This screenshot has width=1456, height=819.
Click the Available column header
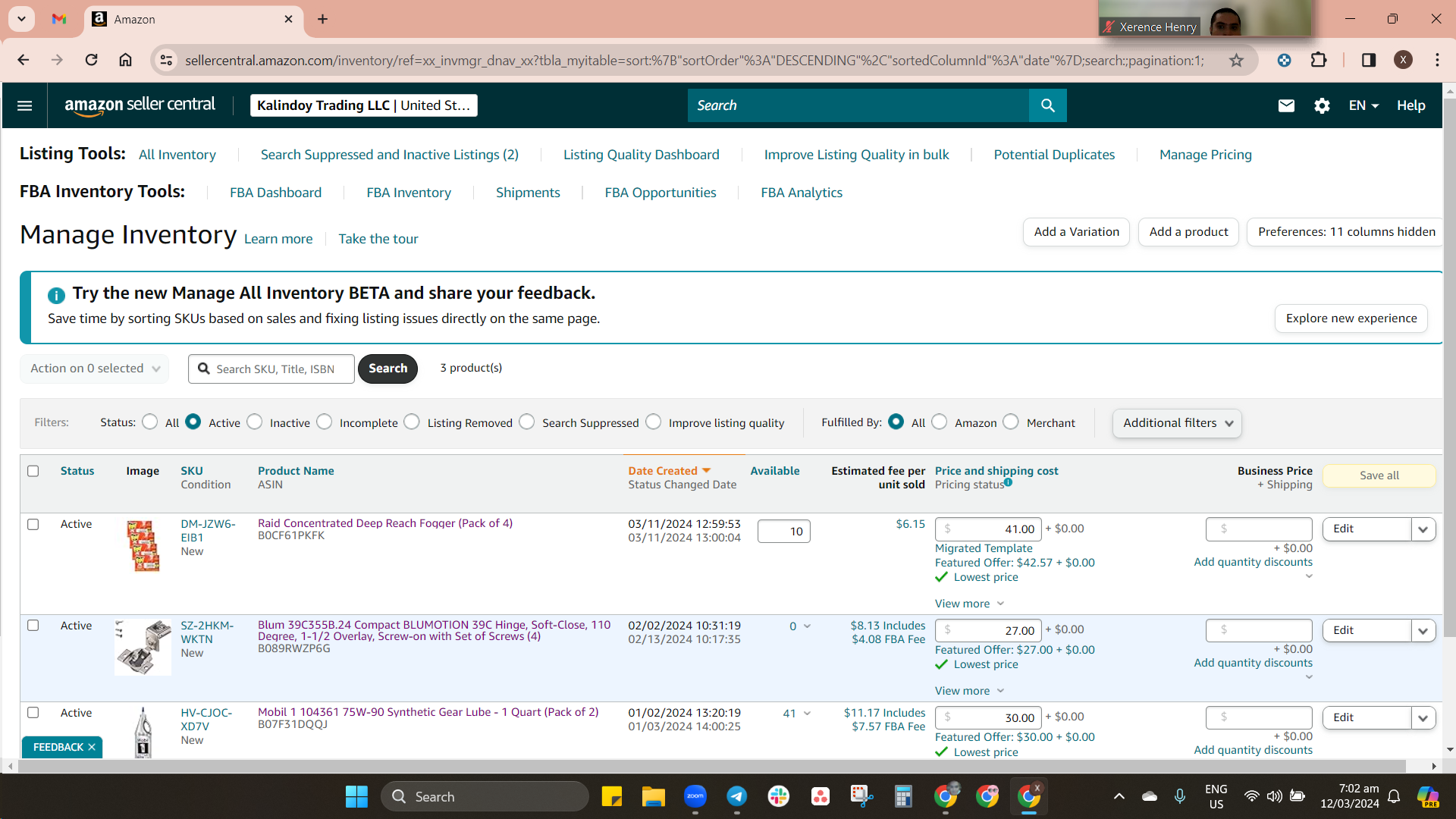[775, 471]
